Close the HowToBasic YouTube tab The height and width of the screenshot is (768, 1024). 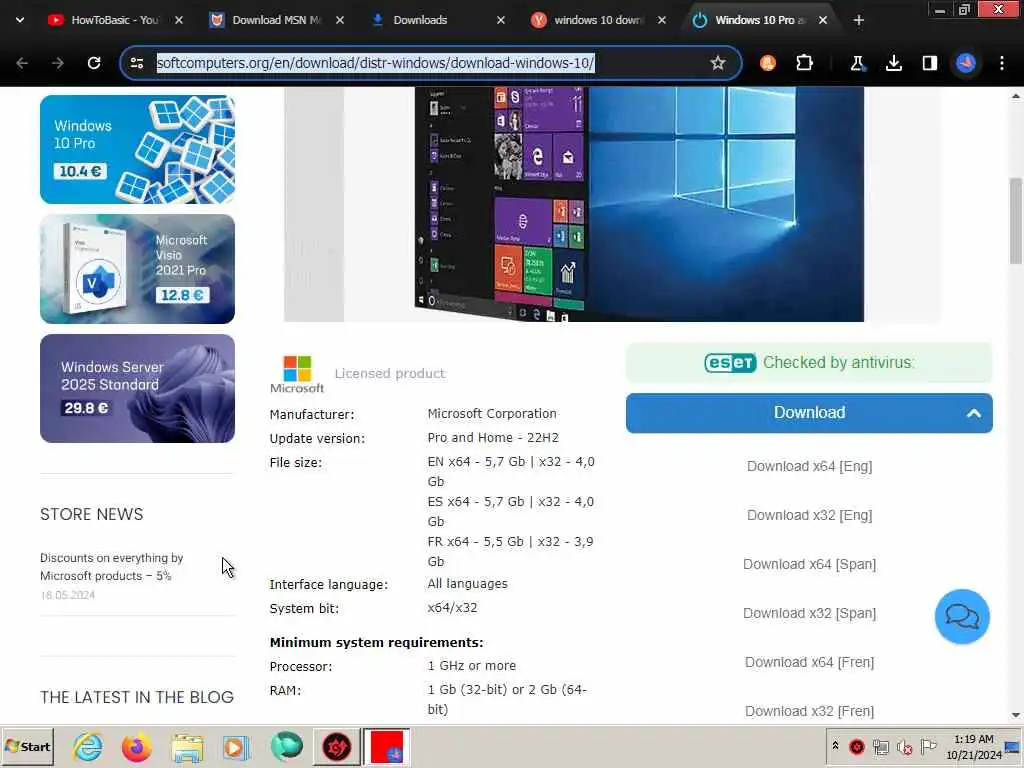click(179, 20)
